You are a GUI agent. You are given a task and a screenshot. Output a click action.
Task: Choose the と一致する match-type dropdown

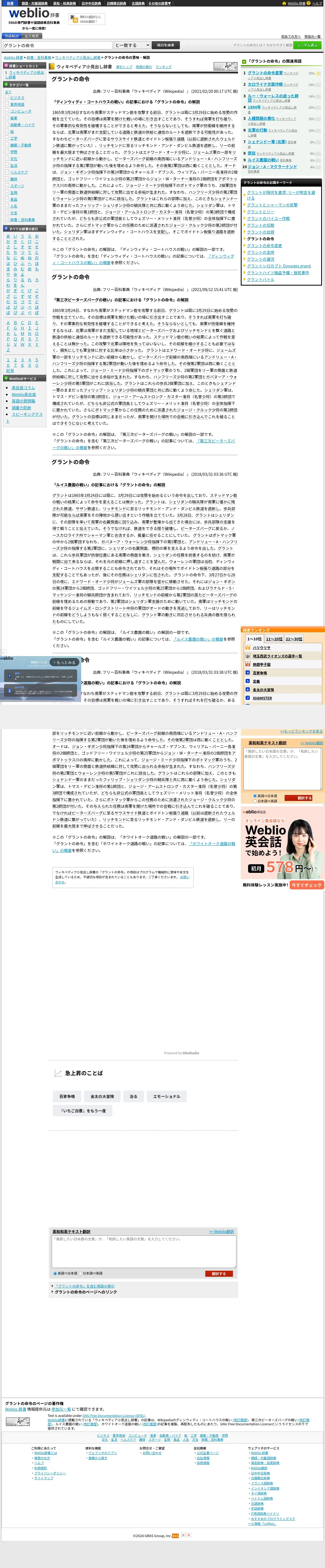(132, 45)
